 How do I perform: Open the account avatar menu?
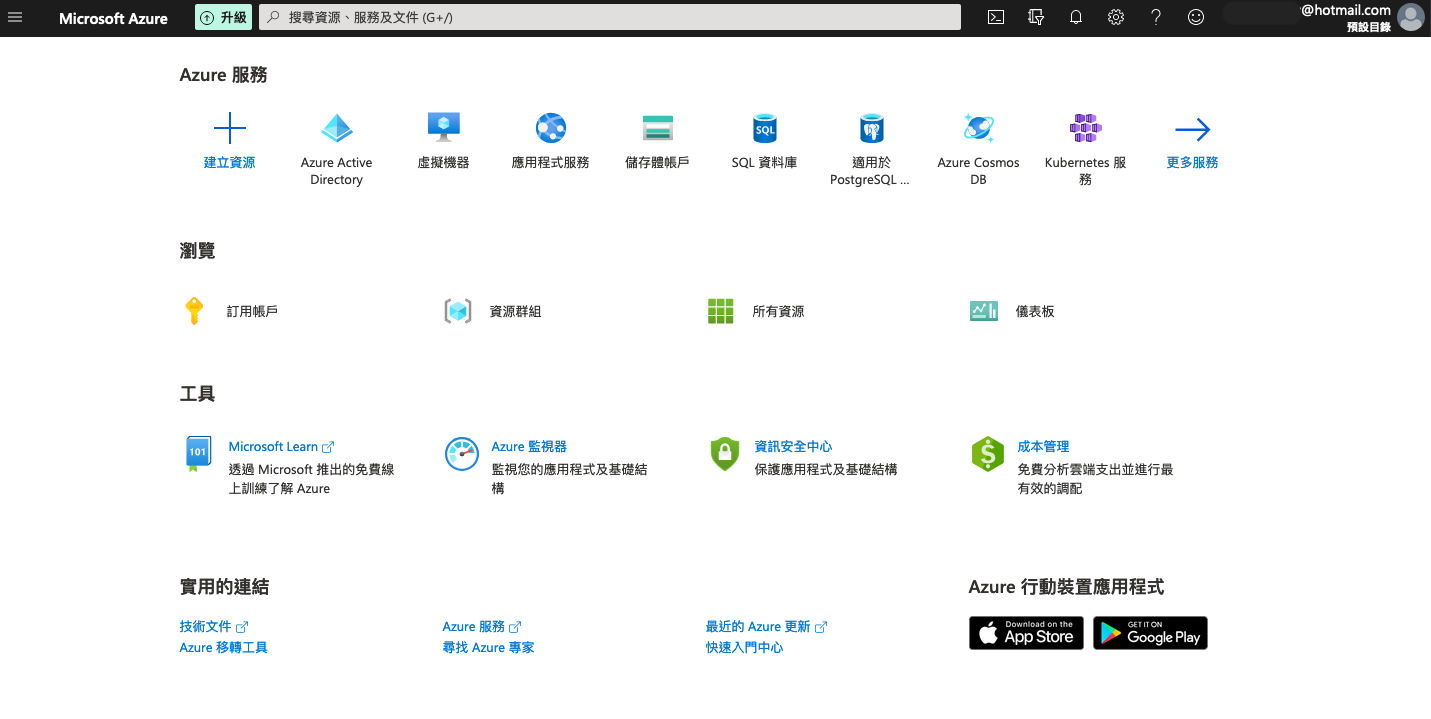point(1410,18)
